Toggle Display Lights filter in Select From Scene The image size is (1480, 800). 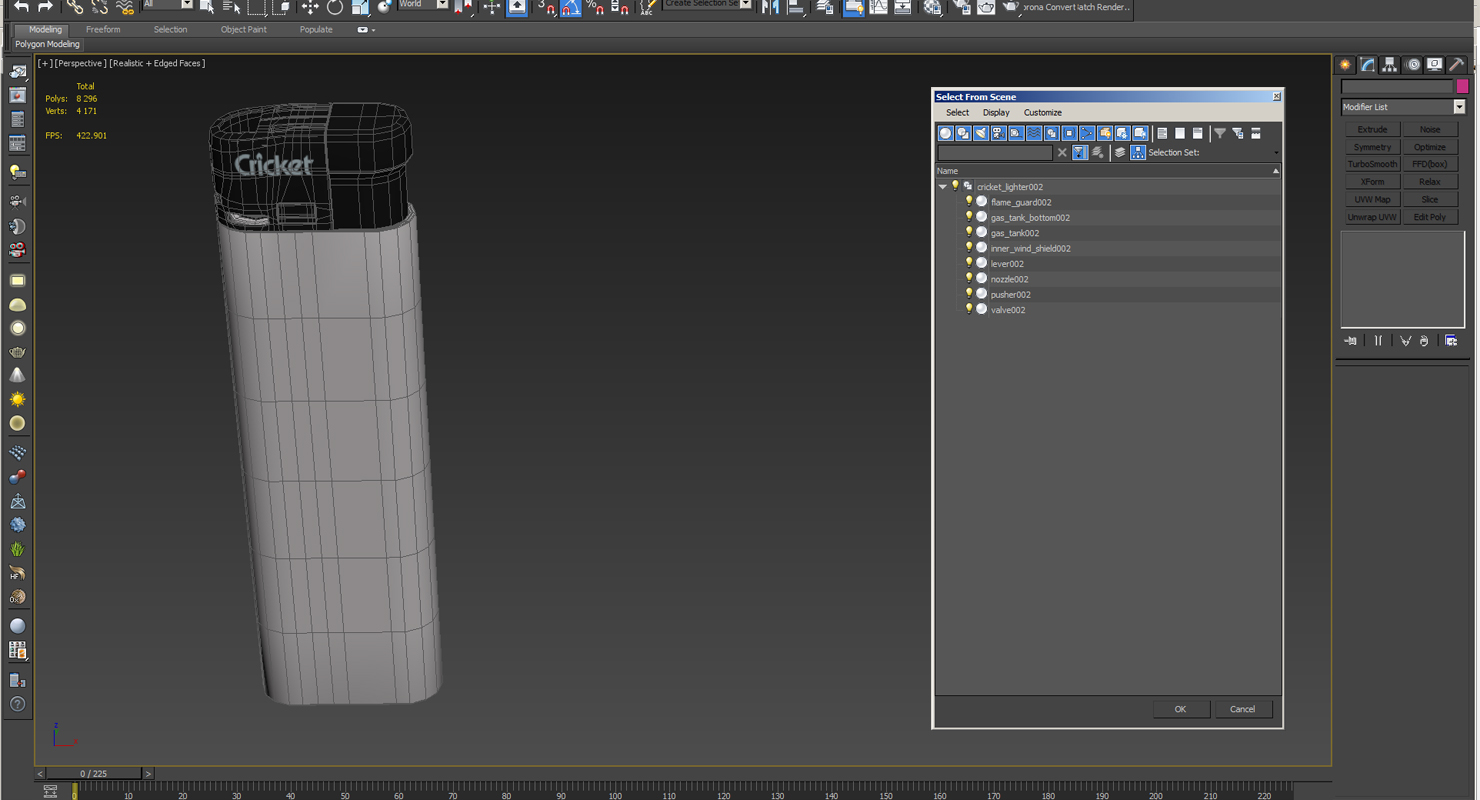click(x=981, y=133)
